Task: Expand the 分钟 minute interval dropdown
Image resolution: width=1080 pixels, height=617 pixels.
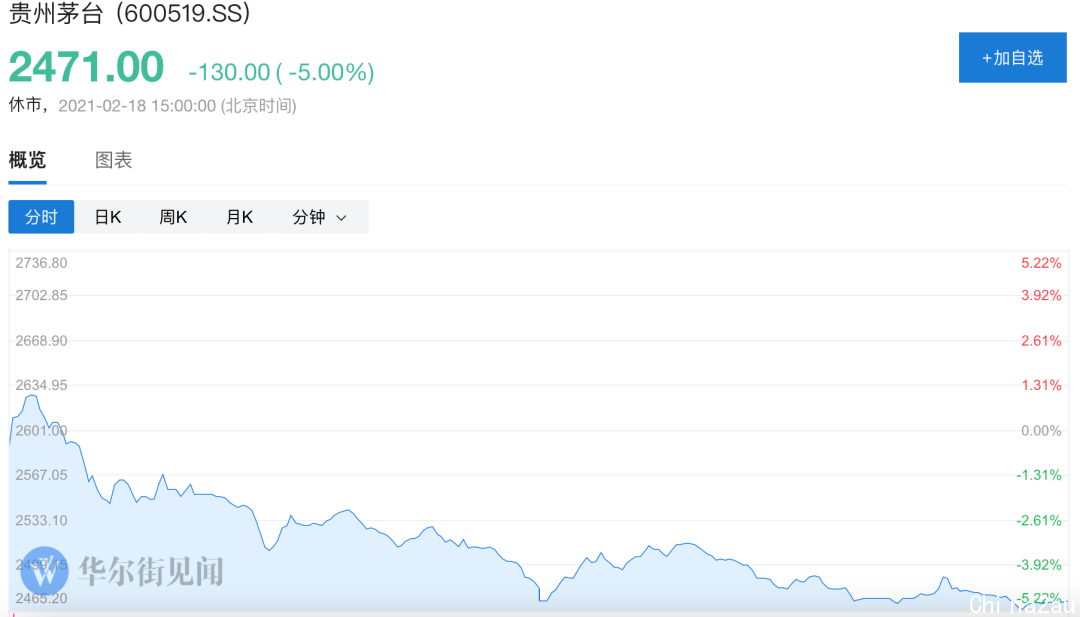Action: click(x=320, y=217)
